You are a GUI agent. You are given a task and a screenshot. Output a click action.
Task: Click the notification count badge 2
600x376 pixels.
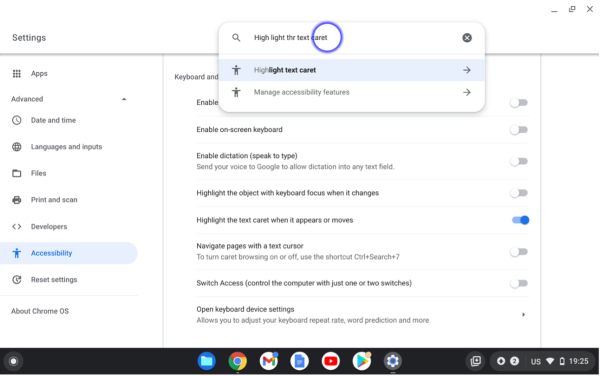[x=515, y=361]
